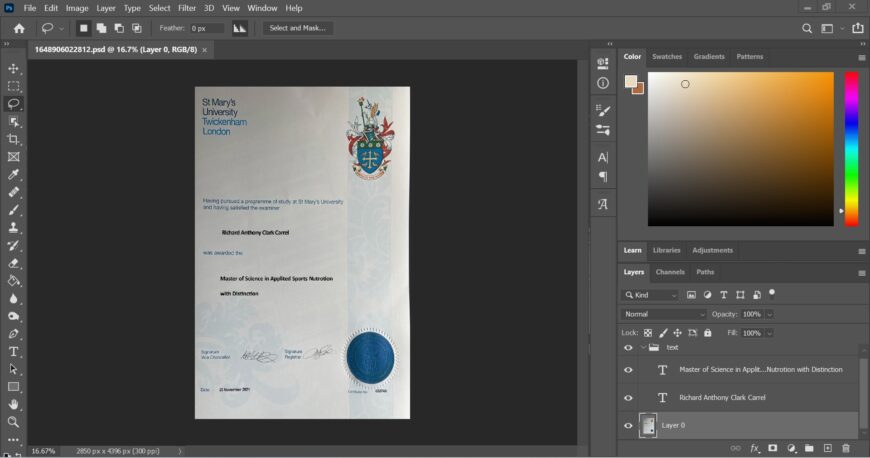The height and width of the screenshot is (458, 870).
Task: Select the Clone Stamp tool
Action: tap(13, 228)
